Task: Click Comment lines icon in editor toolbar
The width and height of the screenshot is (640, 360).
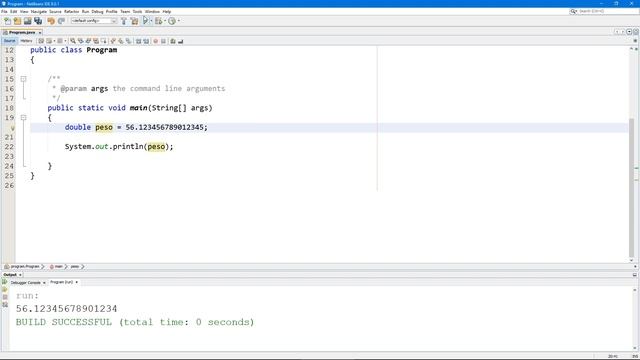Action: click(x=173, y=41)
